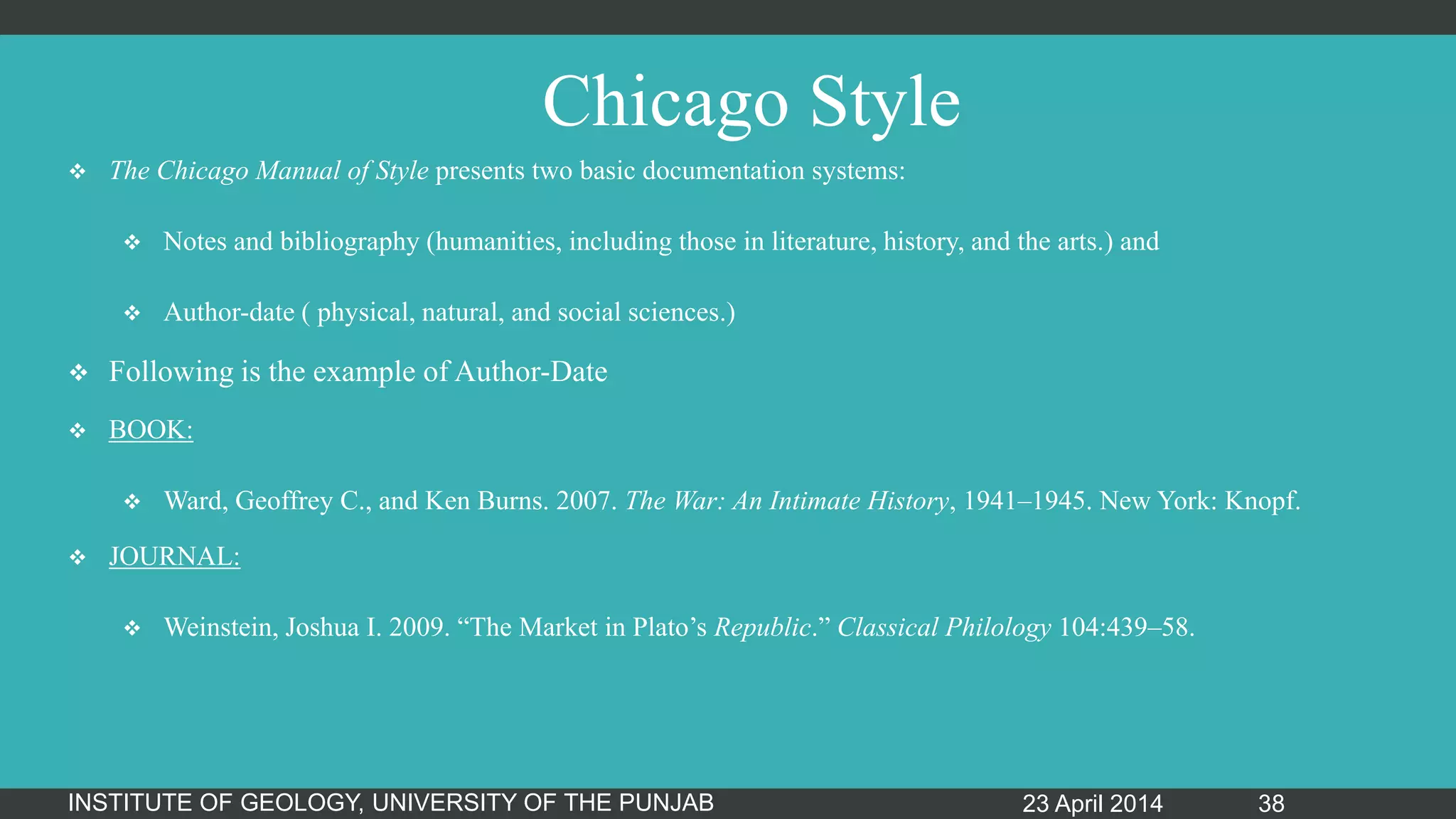Click the diamond bullet before 'BOOK:'
Screen dimensions: 1456x819
(78, 431)
